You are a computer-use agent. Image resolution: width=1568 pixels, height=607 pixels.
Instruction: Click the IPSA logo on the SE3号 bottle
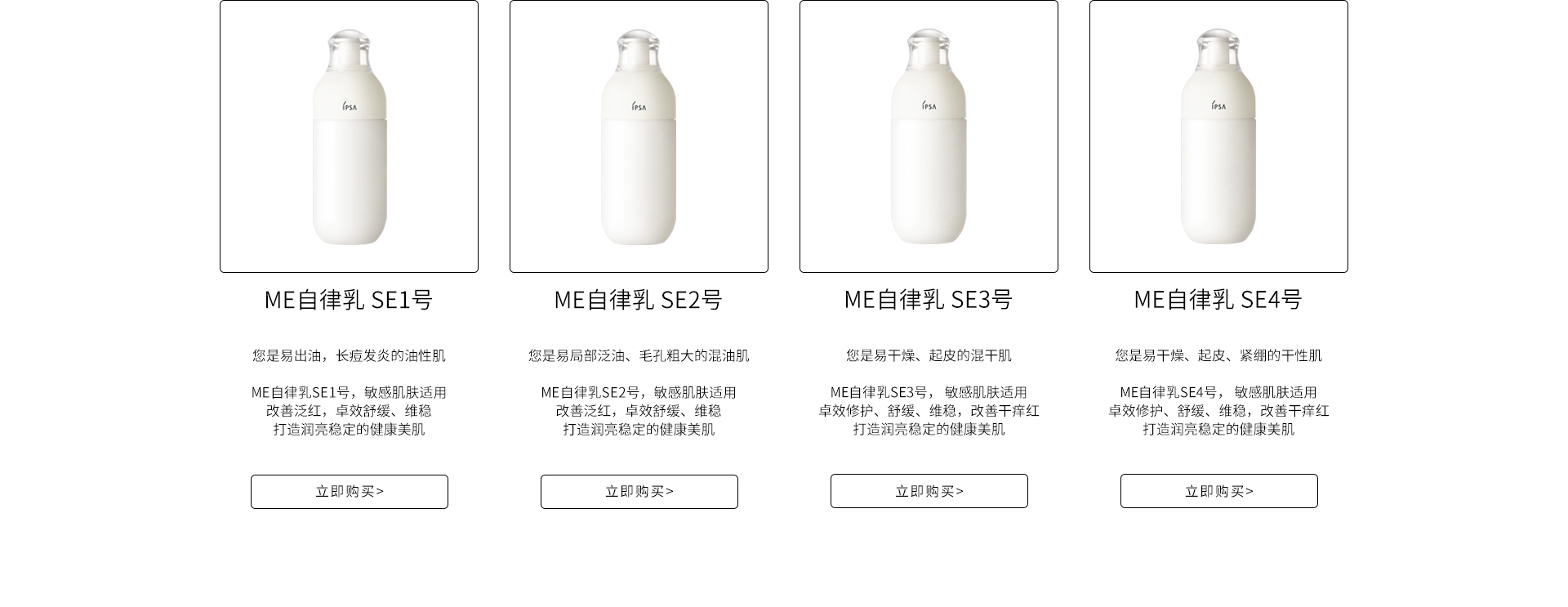pos(929,105)
